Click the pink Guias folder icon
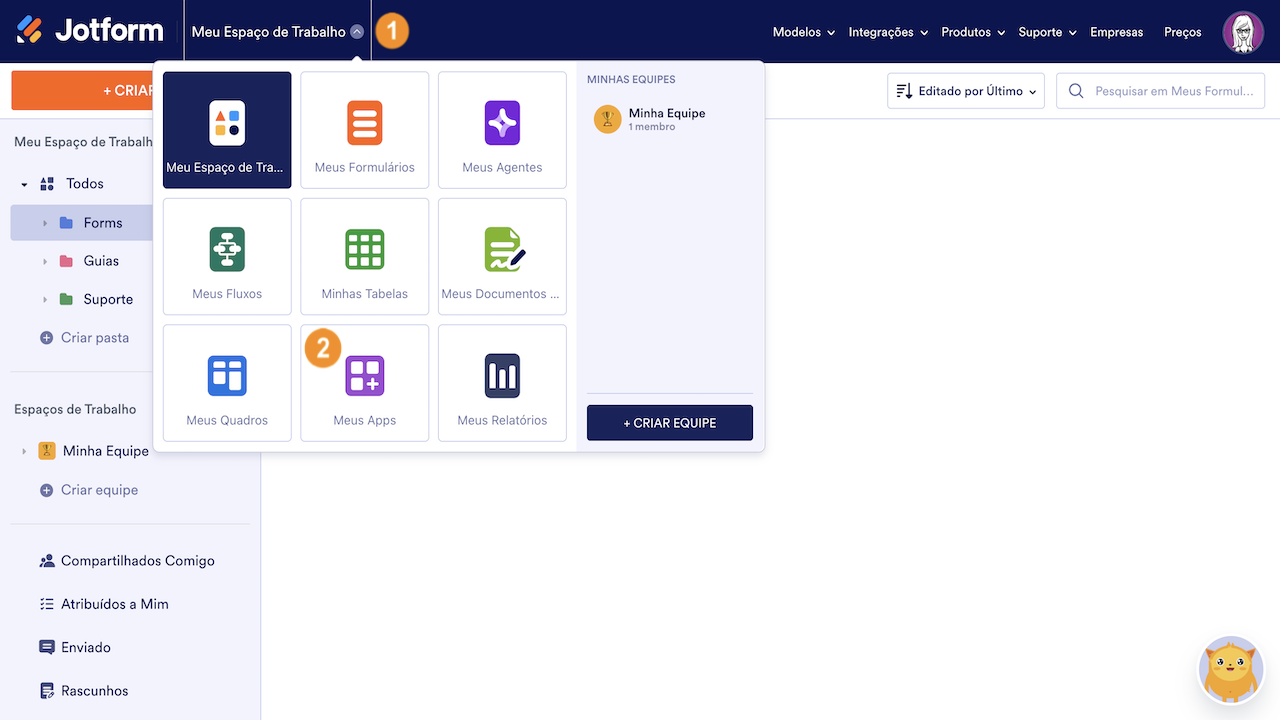This screenshot has width=1280, height=720. tap(66, 261)
